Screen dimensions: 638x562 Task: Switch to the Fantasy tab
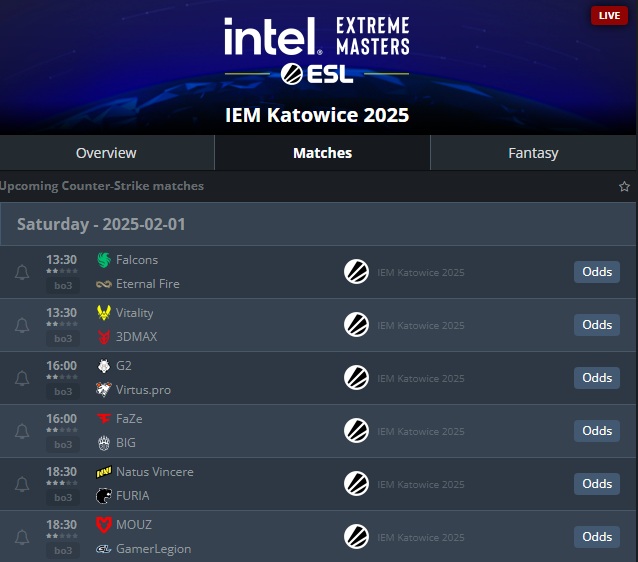point(533,153)
